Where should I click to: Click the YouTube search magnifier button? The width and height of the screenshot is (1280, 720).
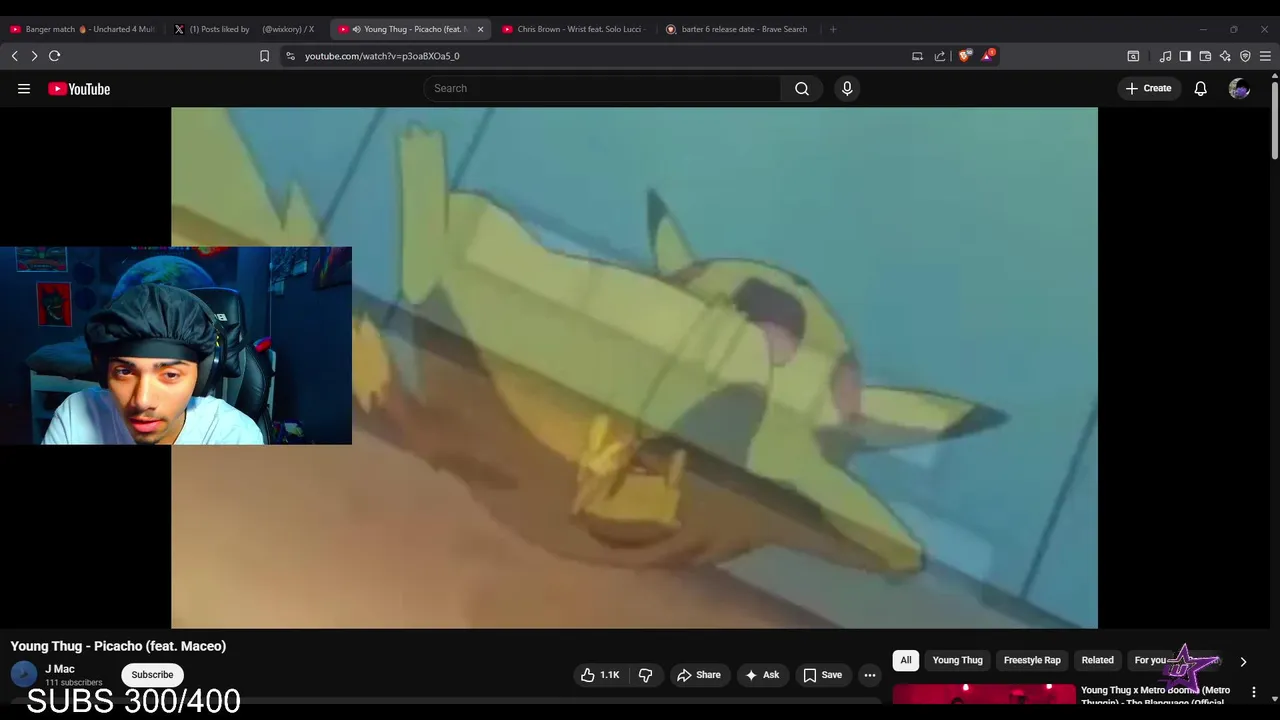click(x=802, y=88)
